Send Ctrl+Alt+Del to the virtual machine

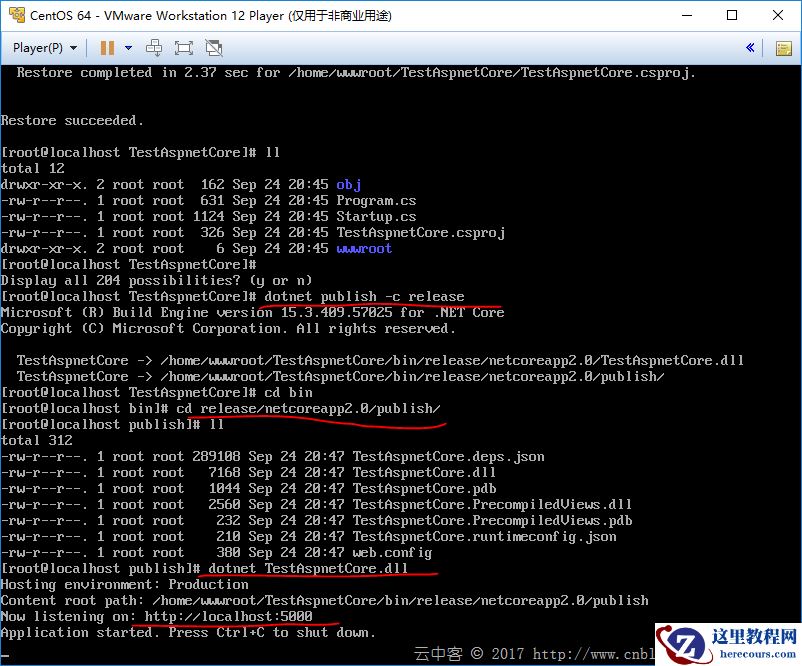click(x=154, y=48)
